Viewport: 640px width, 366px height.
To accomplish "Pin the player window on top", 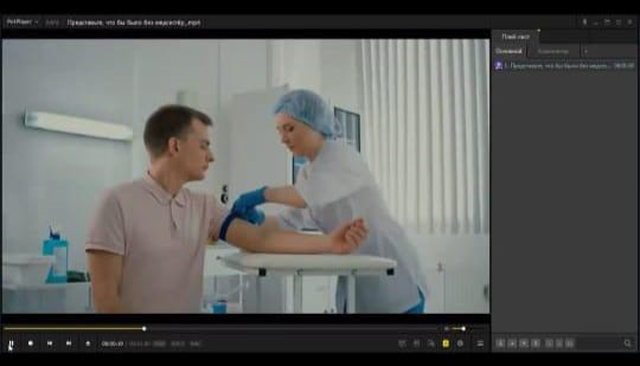I will coord(584,22).
